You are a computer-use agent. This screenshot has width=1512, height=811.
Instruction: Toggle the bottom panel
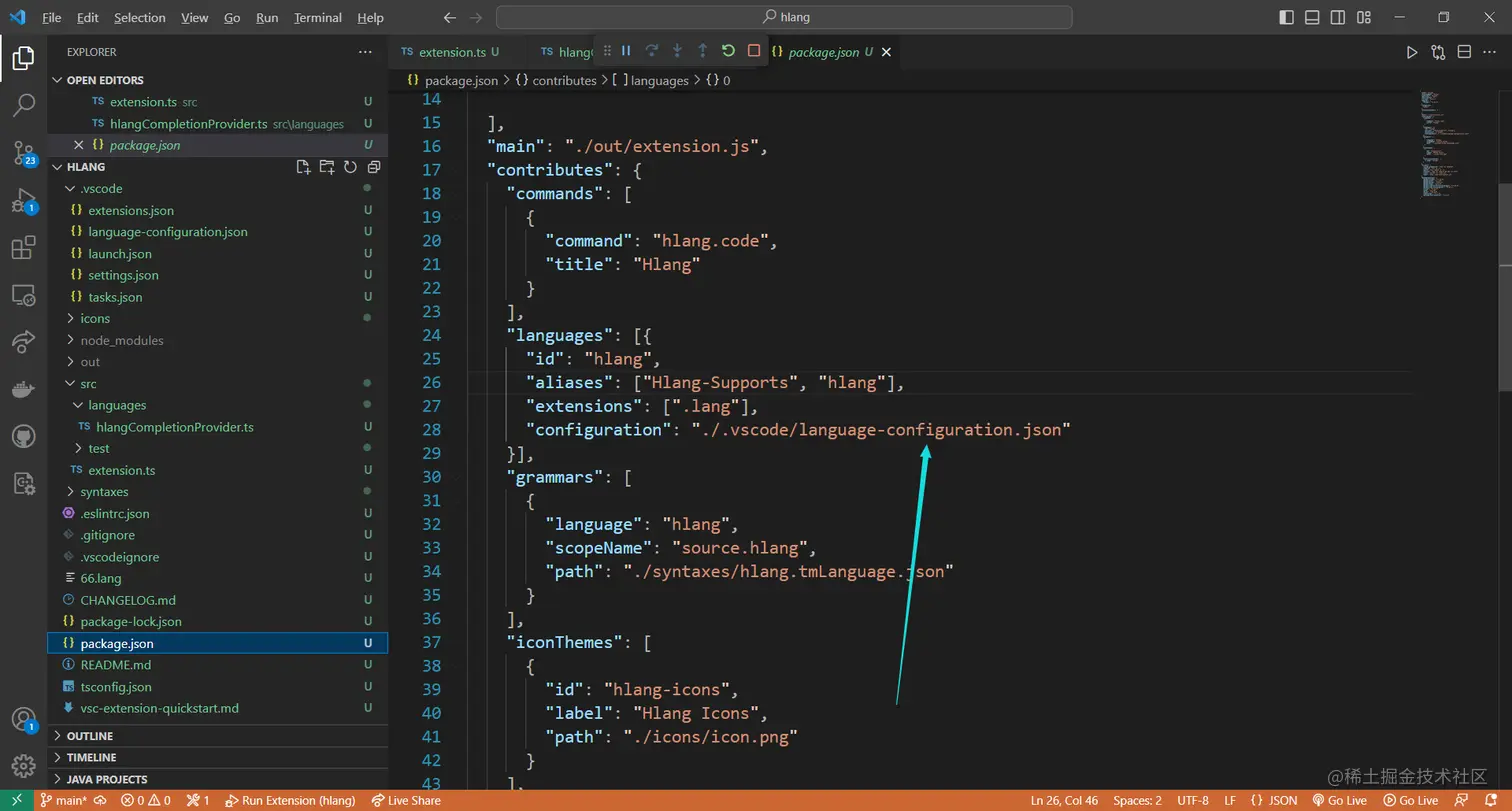[1312, 17]
